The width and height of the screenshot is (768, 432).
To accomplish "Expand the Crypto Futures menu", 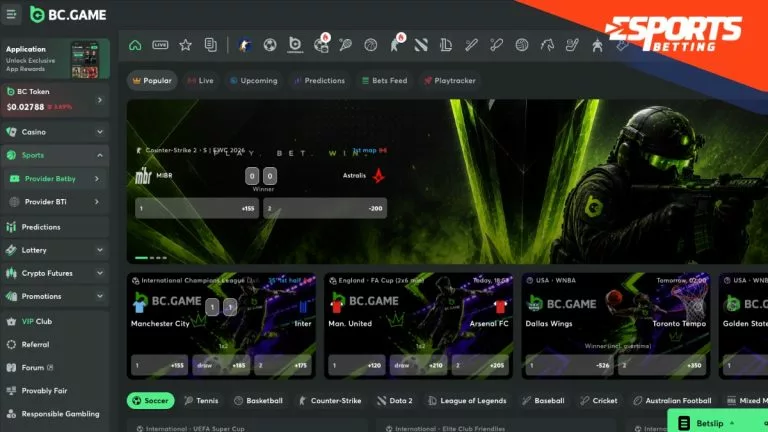I will point(100,273).
